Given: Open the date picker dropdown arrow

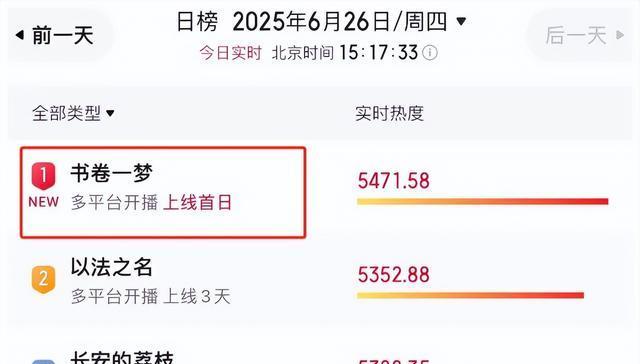Looking at the screenshot, I should click(x=461, y=21).
